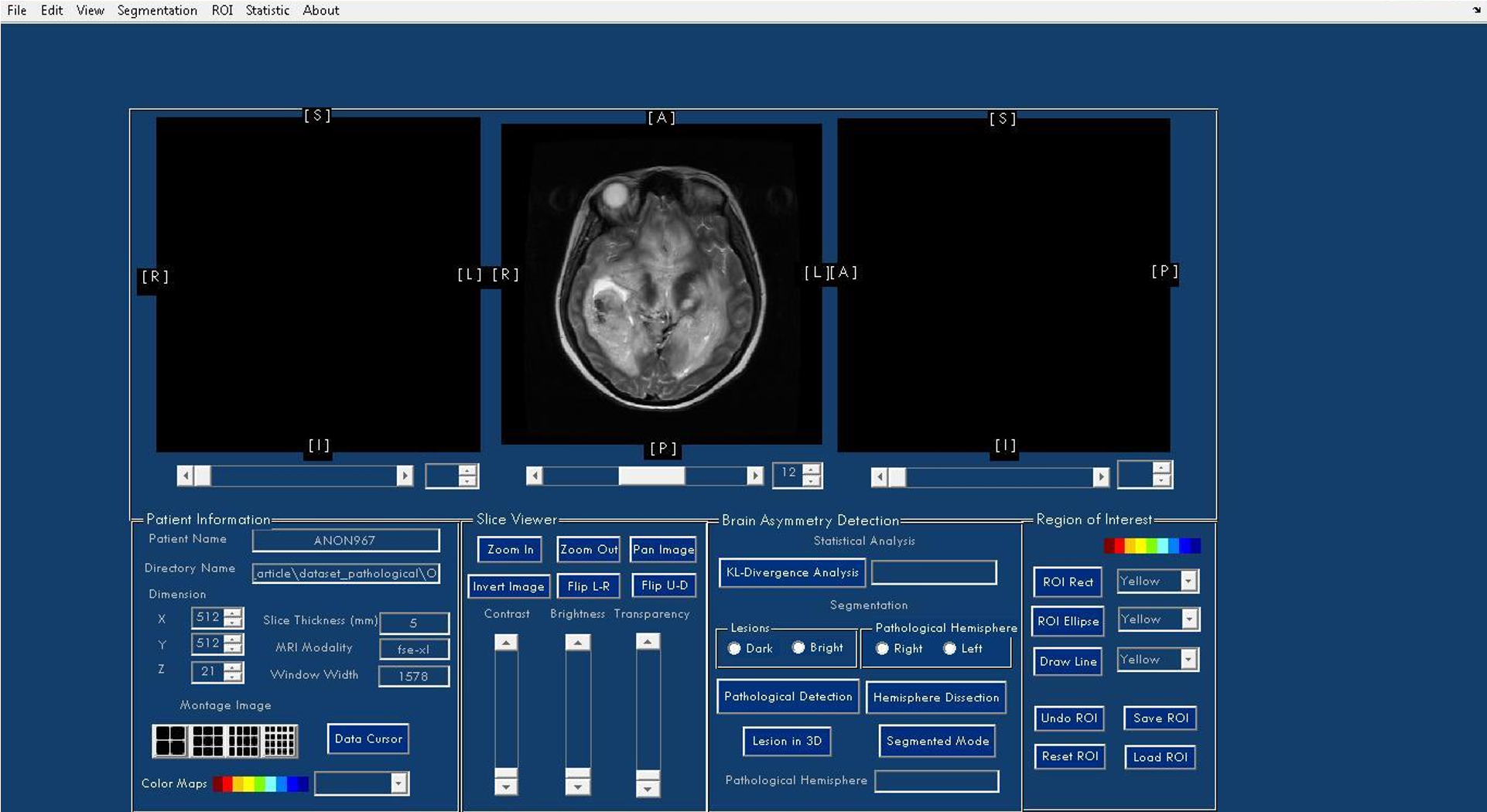The height and width of the screenshot is (812, 1487).
Task: Open the ROI menu
Action: 222,10
